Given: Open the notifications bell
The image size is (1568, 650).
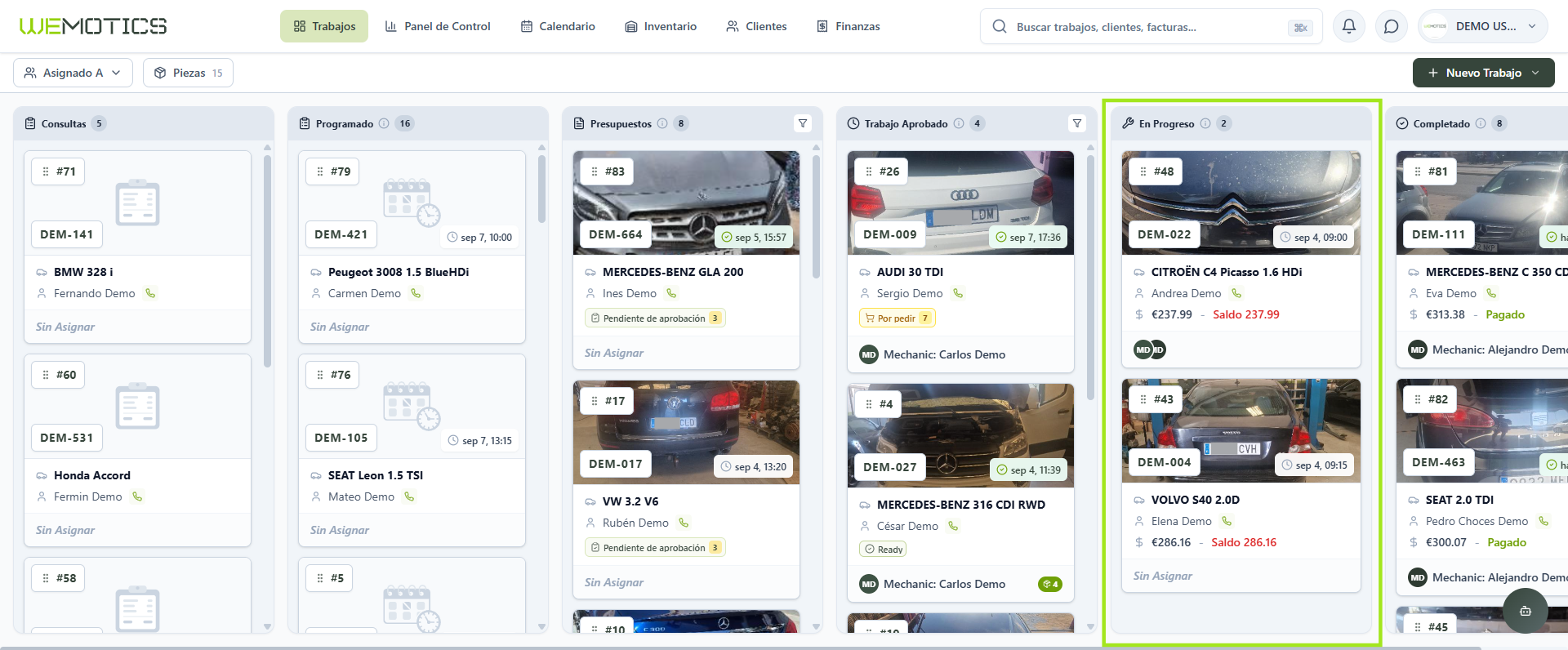Looking at the screenshot, I should [x=1349, y=26].
